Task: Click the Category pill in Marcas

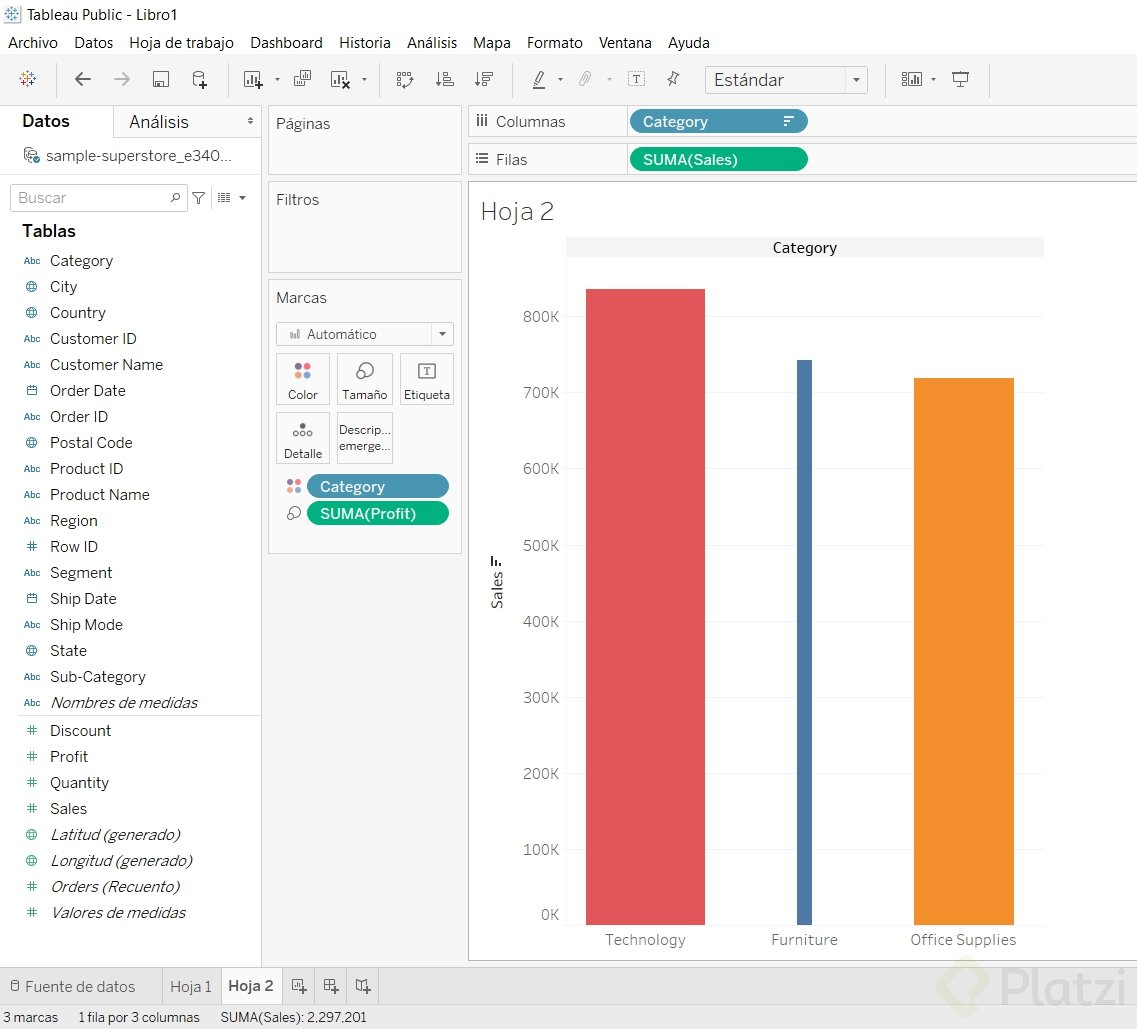Action: [378, 486]
